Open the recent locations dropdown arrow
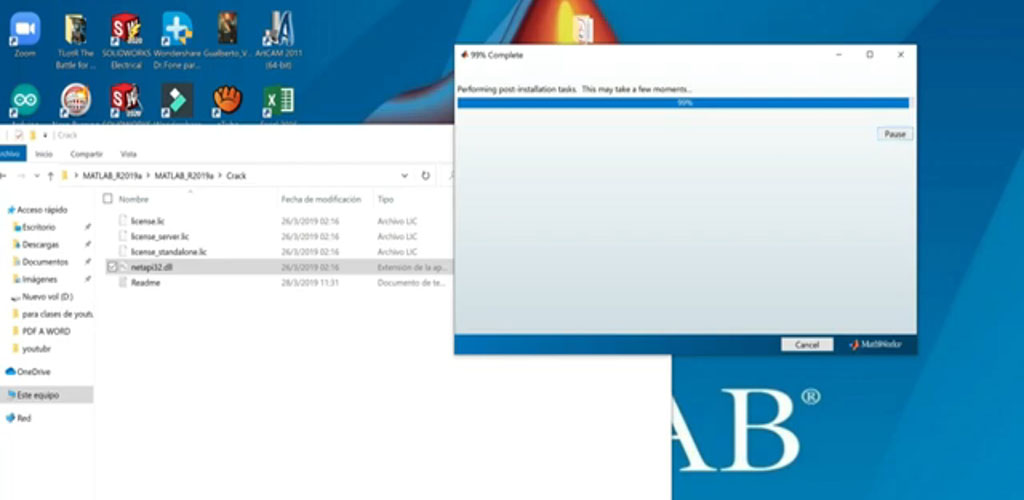The image size is (1024, 500). pyautogui.click(x=37, y=176)
